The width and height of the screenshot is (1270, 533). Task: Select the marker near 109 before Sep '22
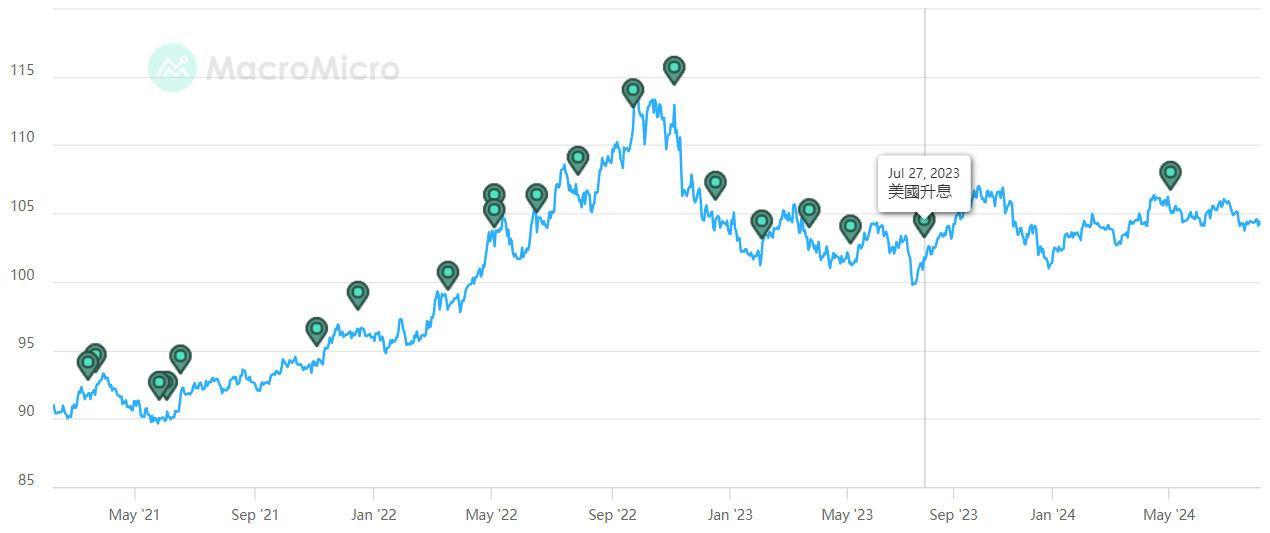(x=577, y=158)
